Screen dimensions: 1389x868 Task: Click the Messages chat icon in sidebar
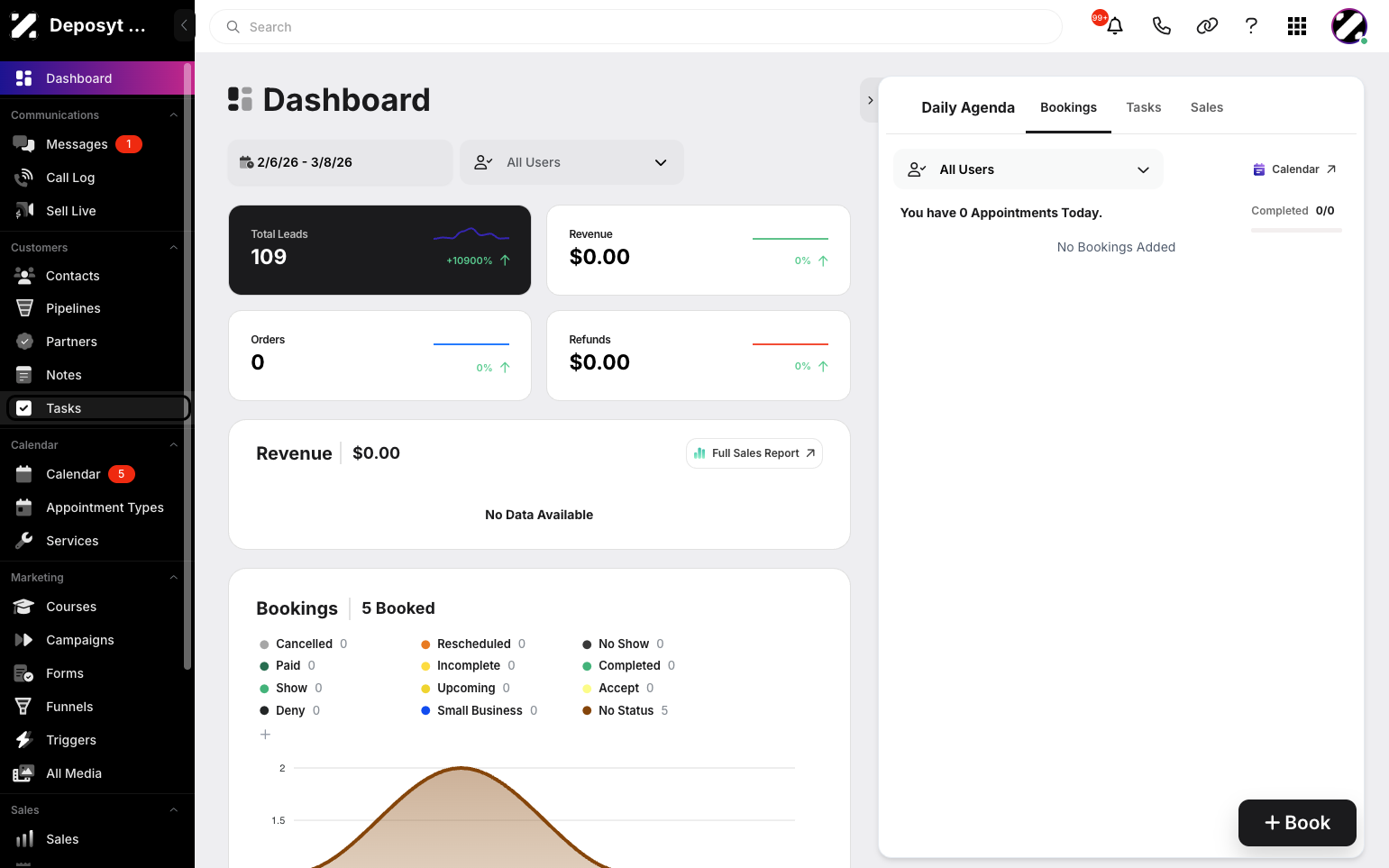click(x=24, y=144)
